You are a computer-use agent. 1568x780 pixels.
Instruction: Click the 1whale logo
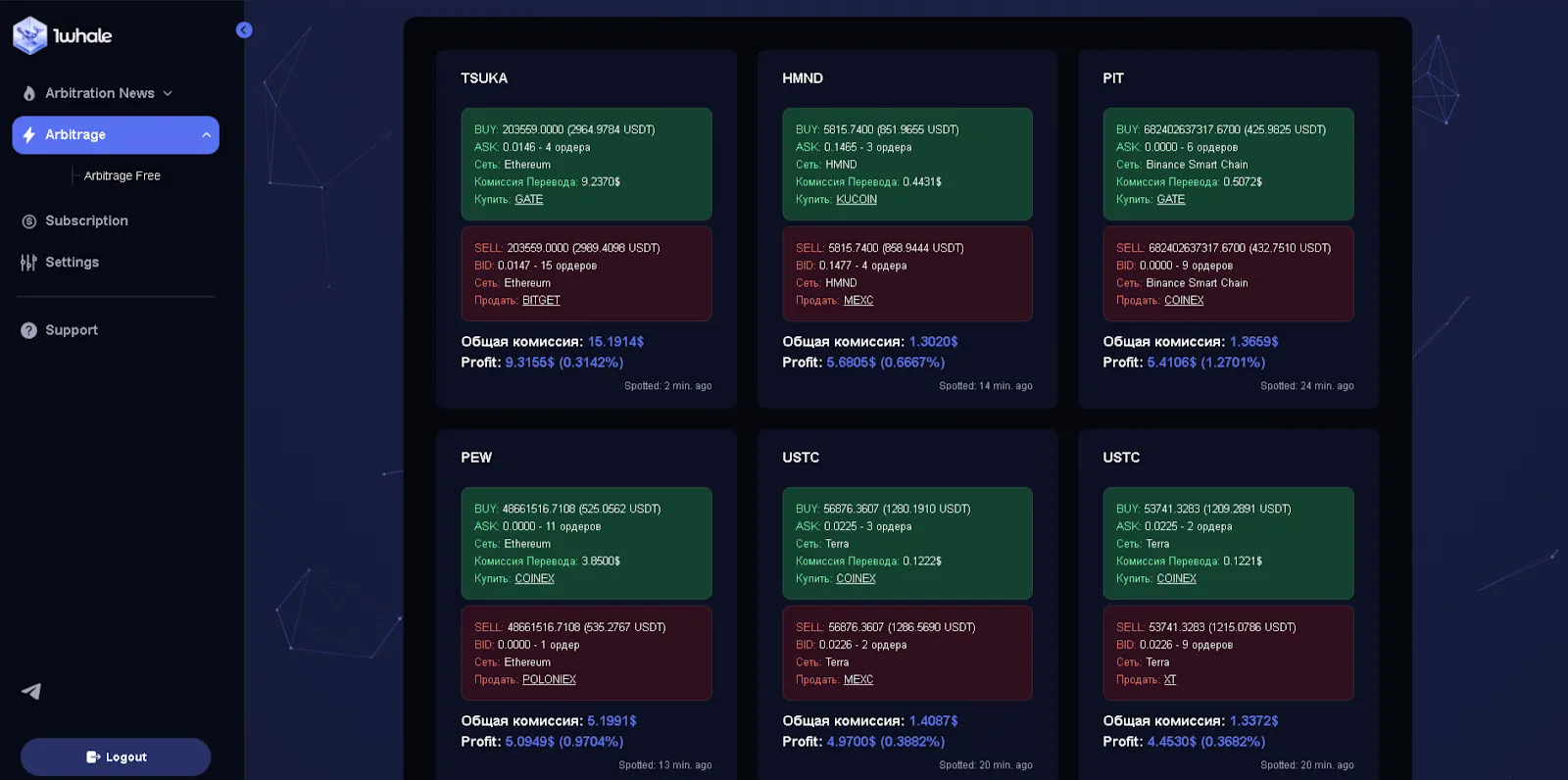(63, 35)
